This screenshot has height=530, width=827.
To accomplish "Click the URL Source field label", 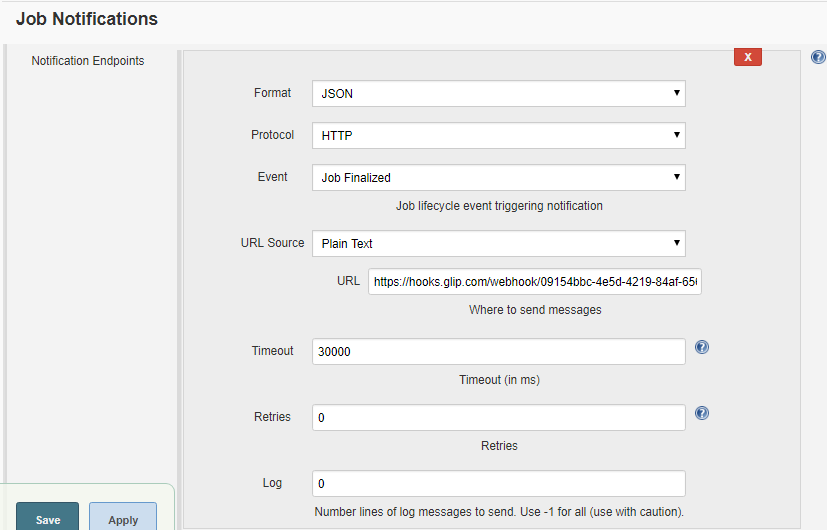I will coord(272,243).
